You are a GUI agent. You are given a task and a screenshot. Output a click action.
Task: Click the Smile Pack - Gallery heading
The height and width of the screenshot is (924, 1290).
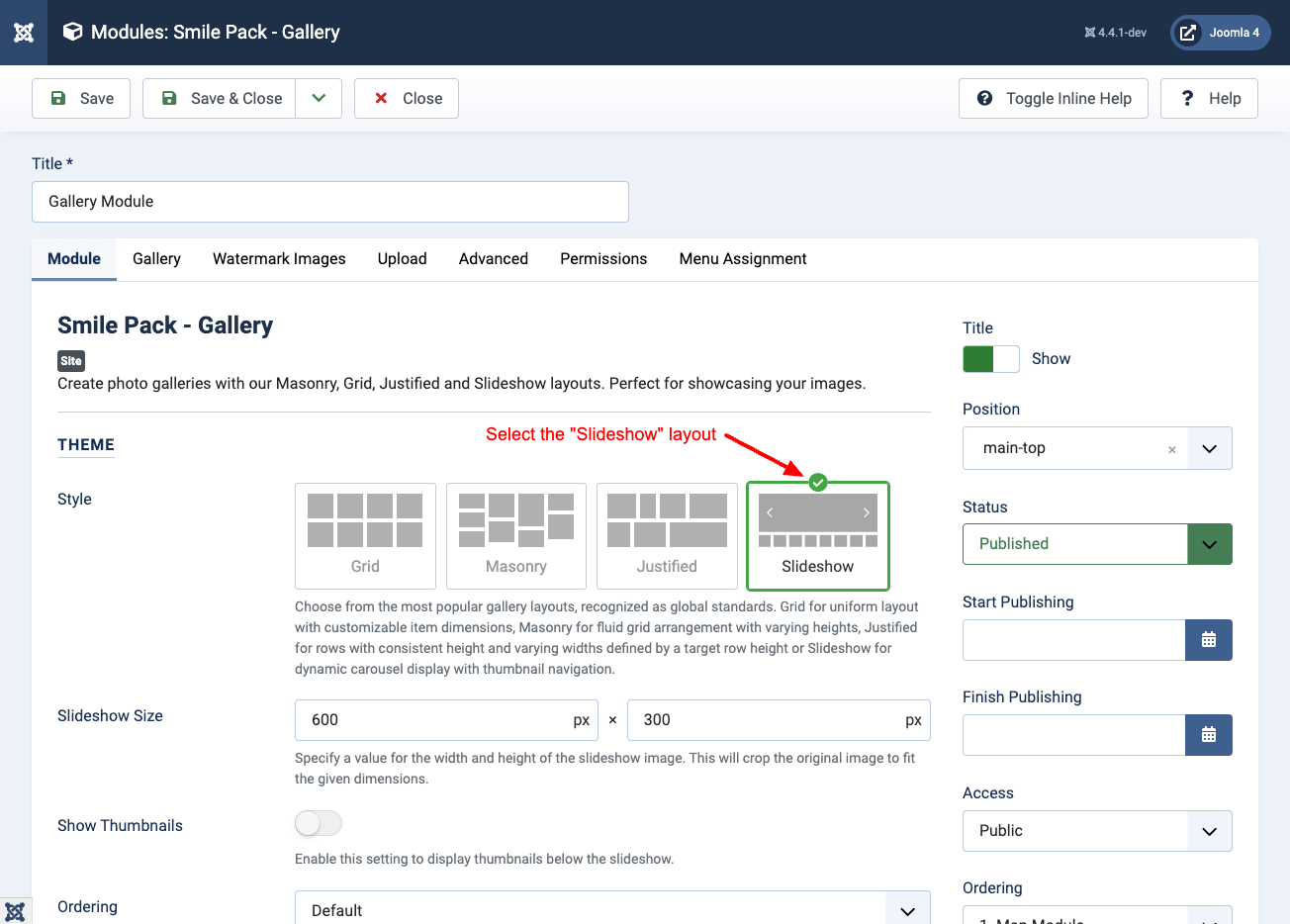tap(165, 325)
